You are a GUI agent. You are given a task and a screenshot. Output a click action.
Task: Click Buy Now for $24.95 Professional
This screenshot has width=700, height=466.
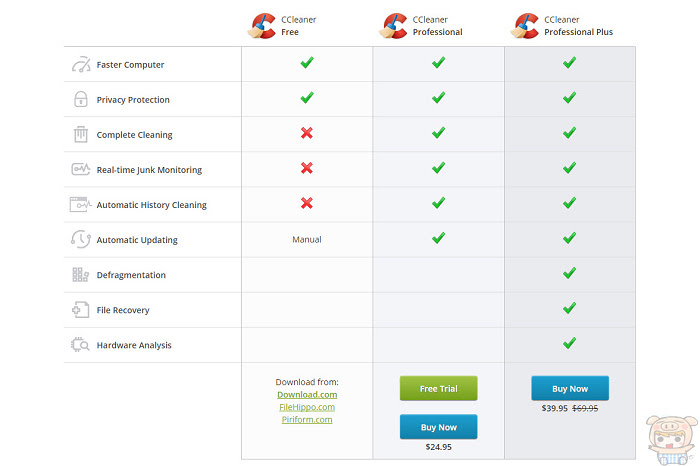point(438,427)
